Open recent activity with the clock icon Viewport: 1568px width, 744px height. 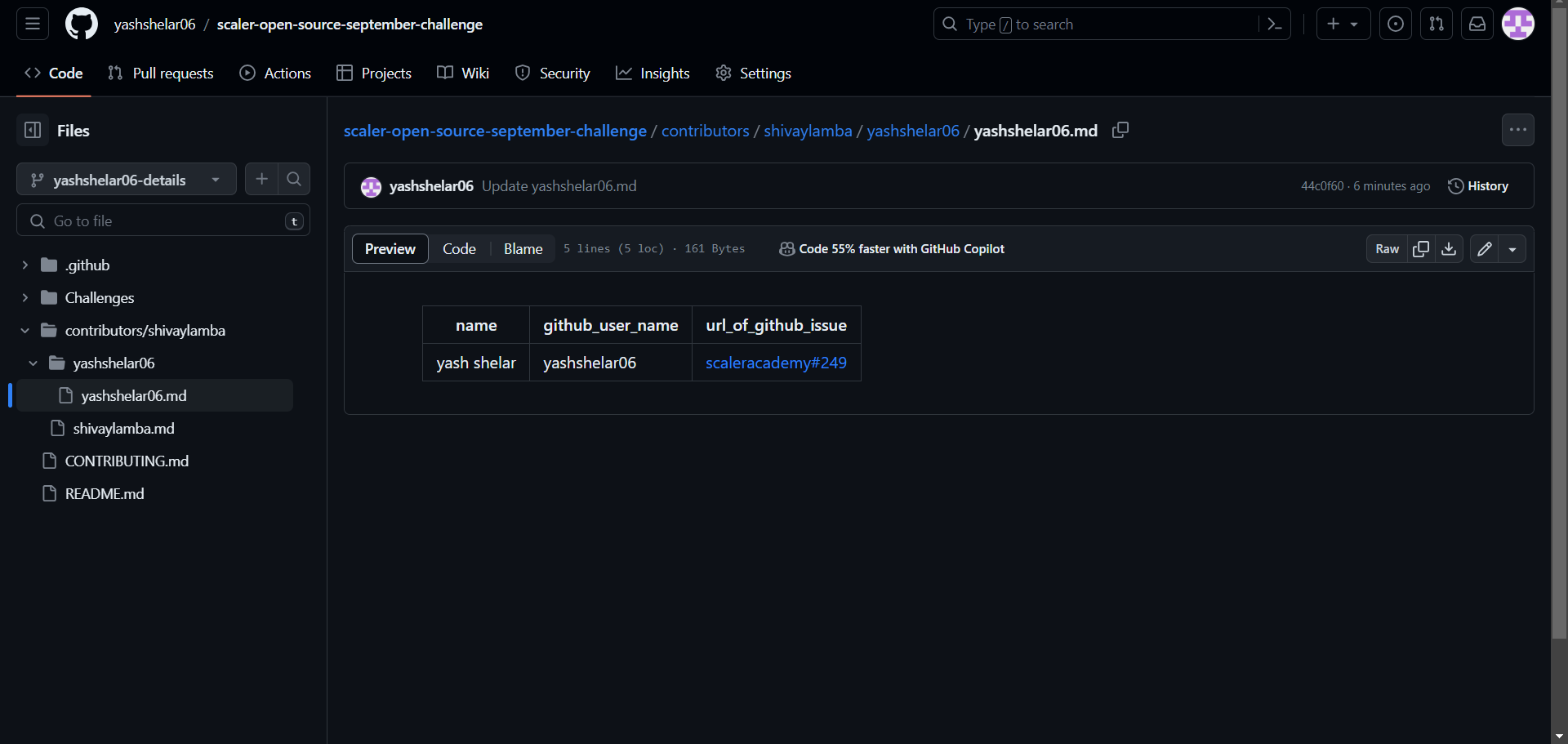point(1395,24)
